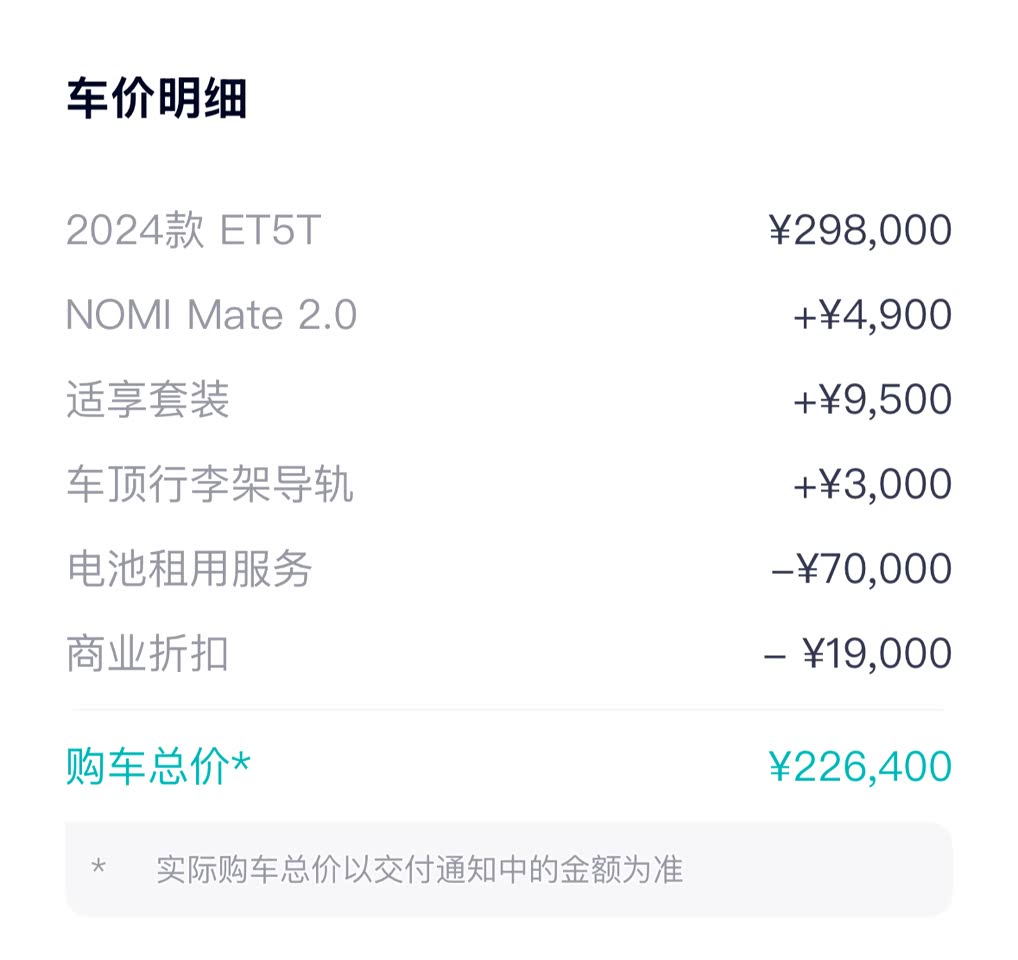This screenshot has width=1018, height=960.
Task: Tap the NOMI Mate 2.0 item
Action: tap(211, 316)
